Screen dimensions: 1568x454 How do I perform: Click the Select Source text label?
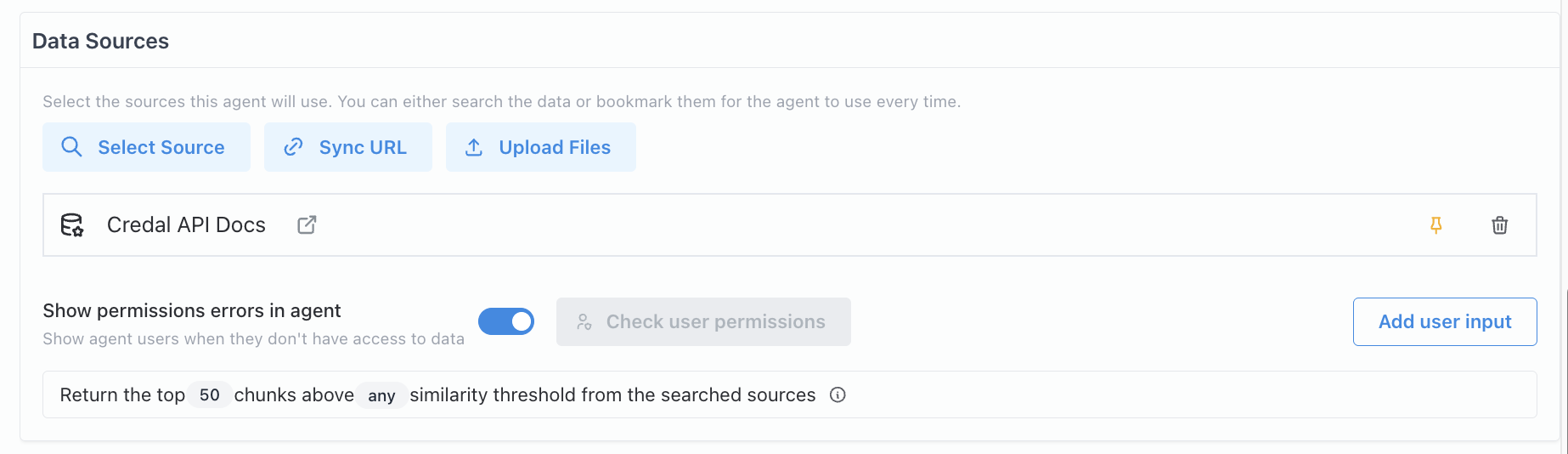(161, 147)
